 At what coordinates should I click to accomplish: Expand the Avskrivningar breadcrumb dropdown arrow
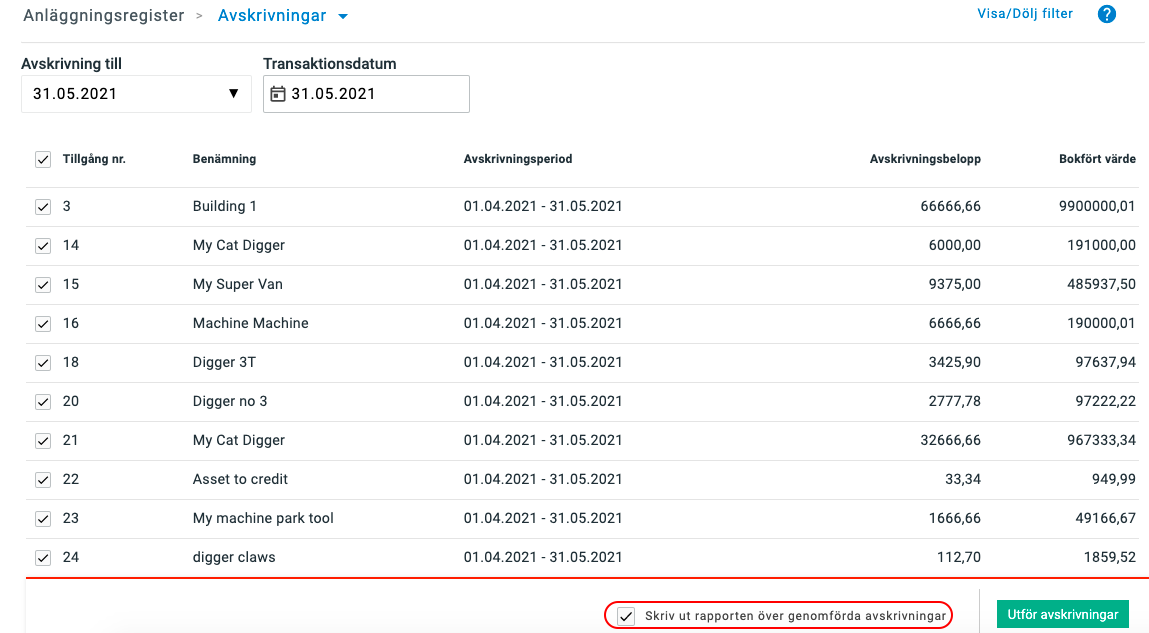343,17
